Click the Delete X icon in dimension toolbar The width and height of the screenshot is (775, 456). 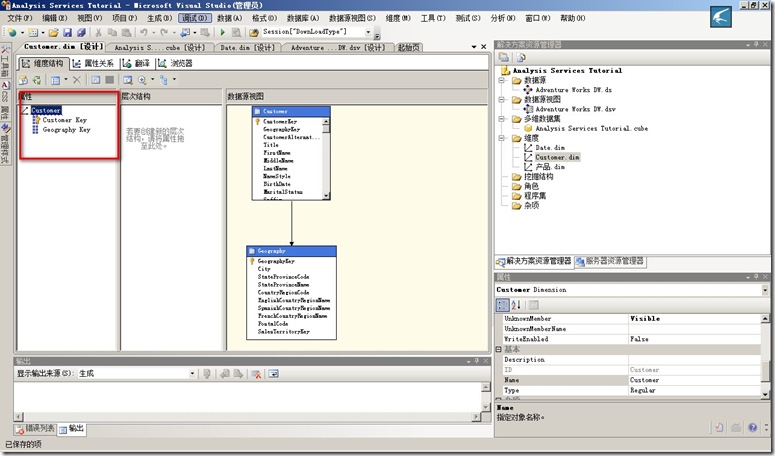[77, 80]
